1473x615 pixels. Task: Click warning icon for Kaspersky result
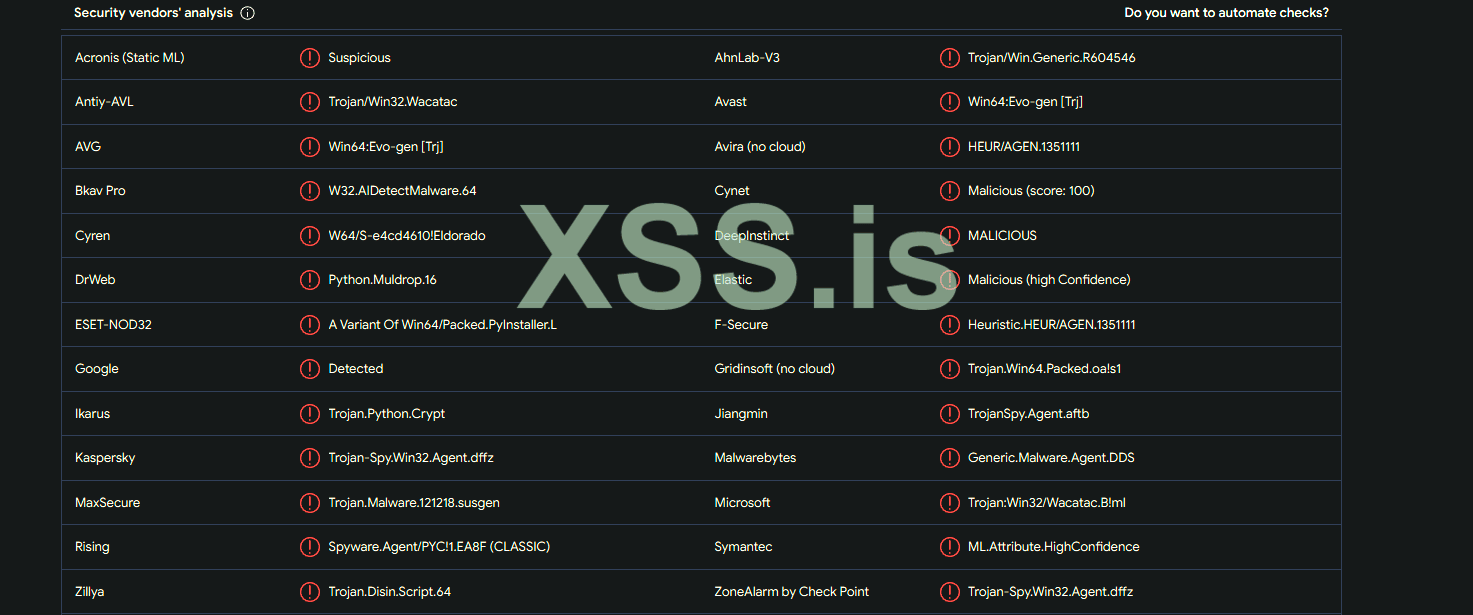coord(310,458)
